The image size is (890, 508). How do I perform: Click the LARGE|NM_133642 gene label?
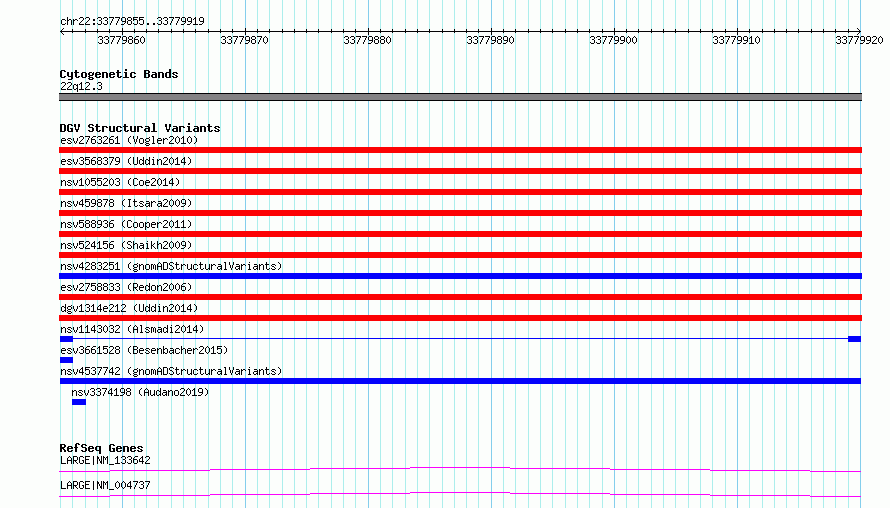coord(105,460)
